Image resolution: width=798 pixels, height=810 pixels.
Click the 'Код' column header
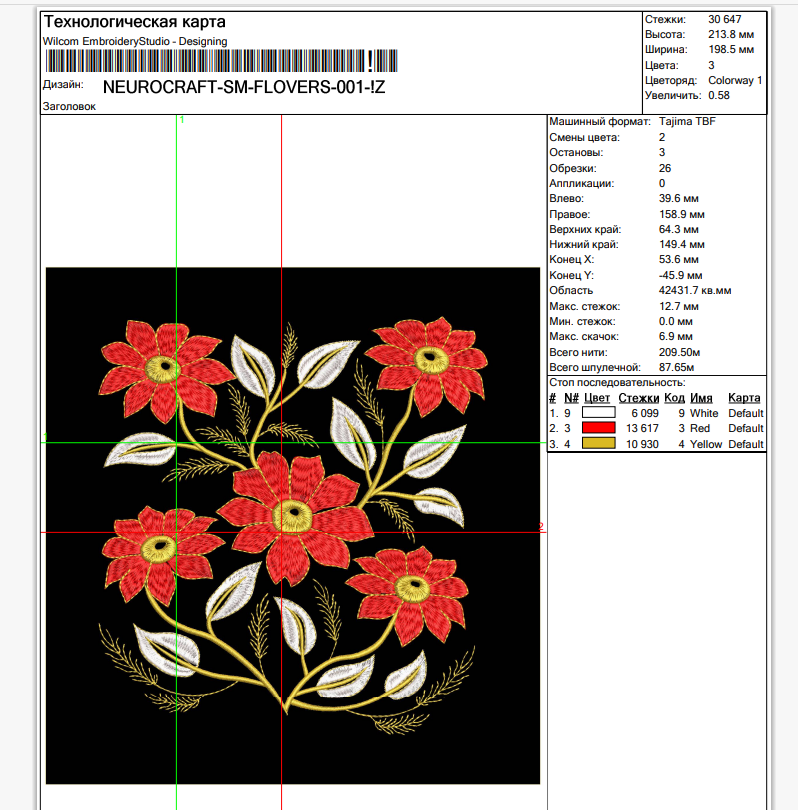click(674, 398)
